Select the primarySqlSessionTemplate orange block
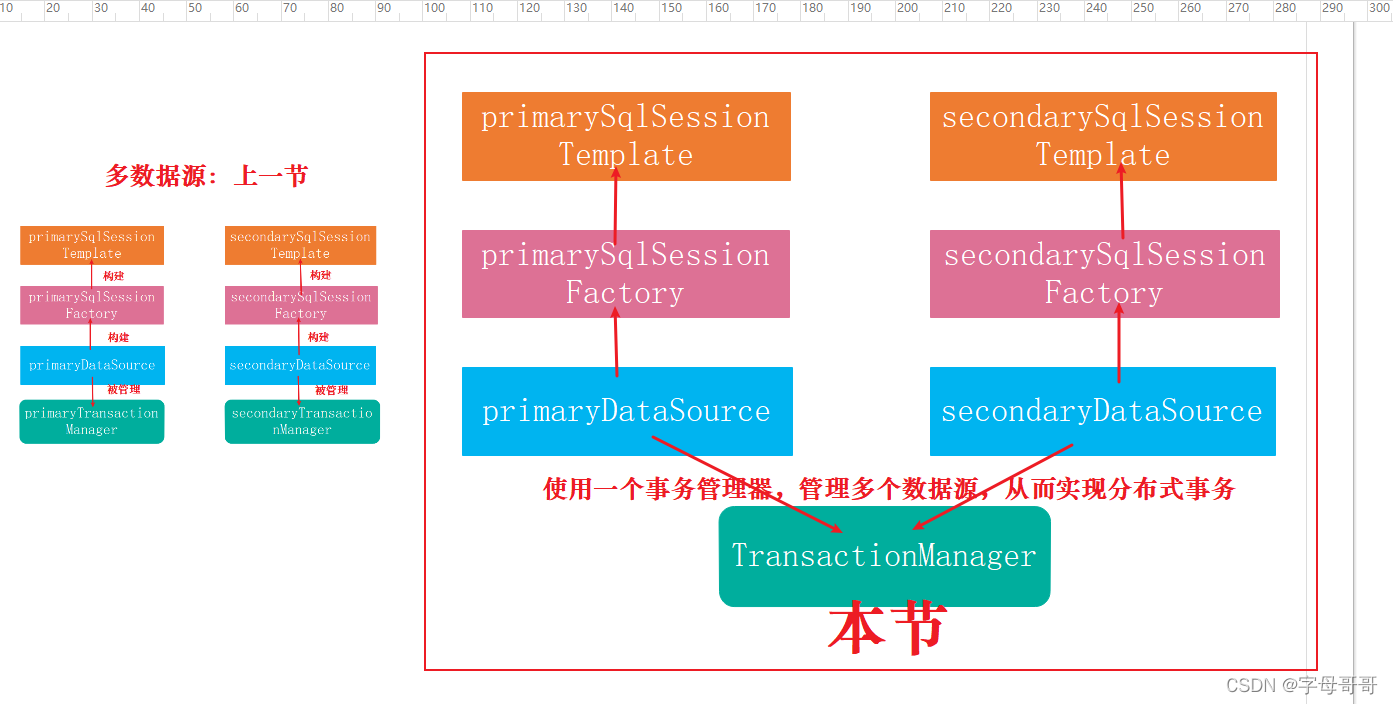Screen dimensions: 1393x704 tap(625, 136)
